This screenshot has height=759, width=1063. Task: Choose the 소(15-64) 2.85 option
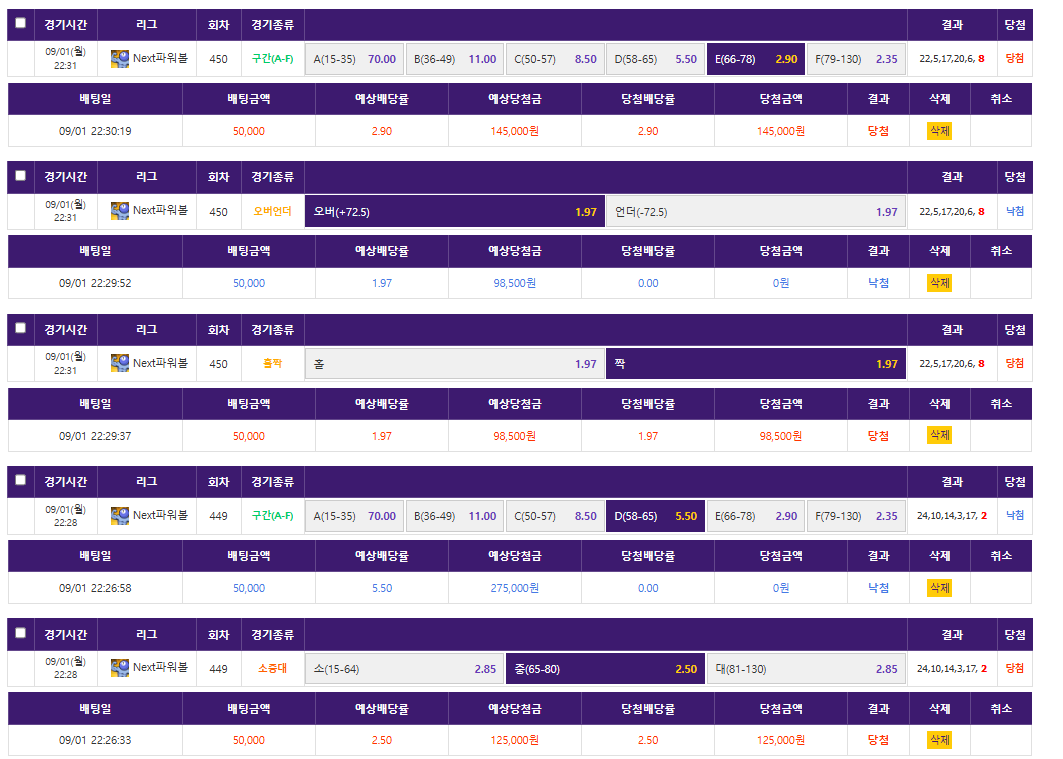[x=405, y=669]
